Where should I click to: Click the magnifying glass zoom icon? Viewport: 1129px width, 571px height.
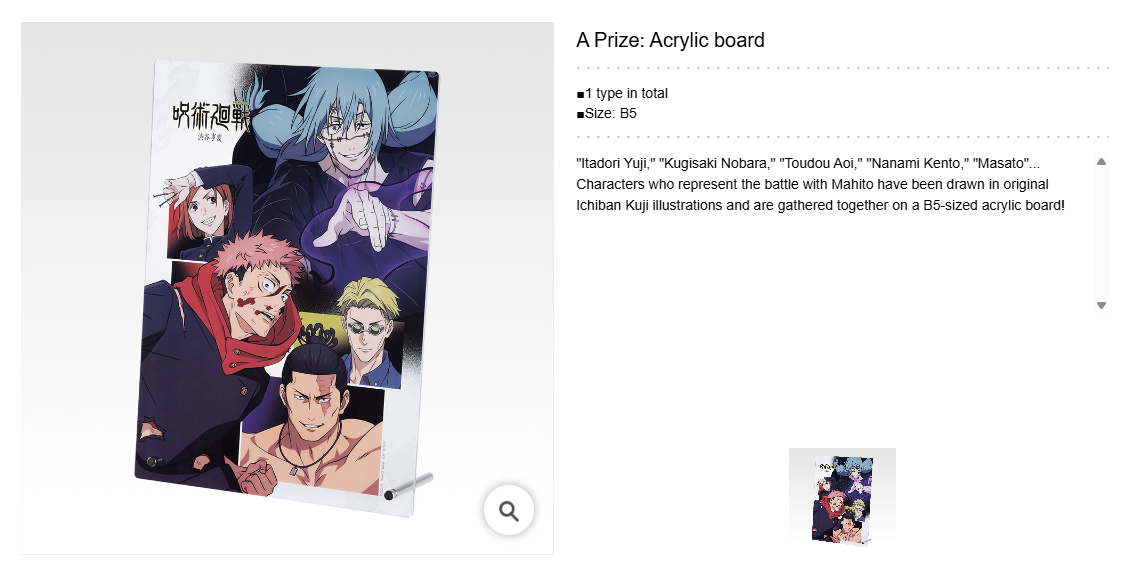pos(509,511)
